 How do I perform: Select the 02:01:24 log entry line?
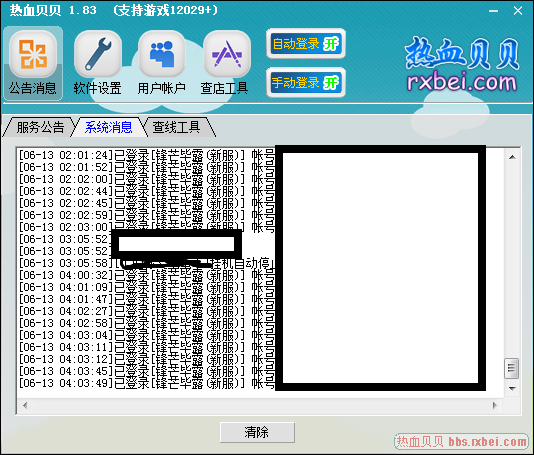[x=146, y=155]
